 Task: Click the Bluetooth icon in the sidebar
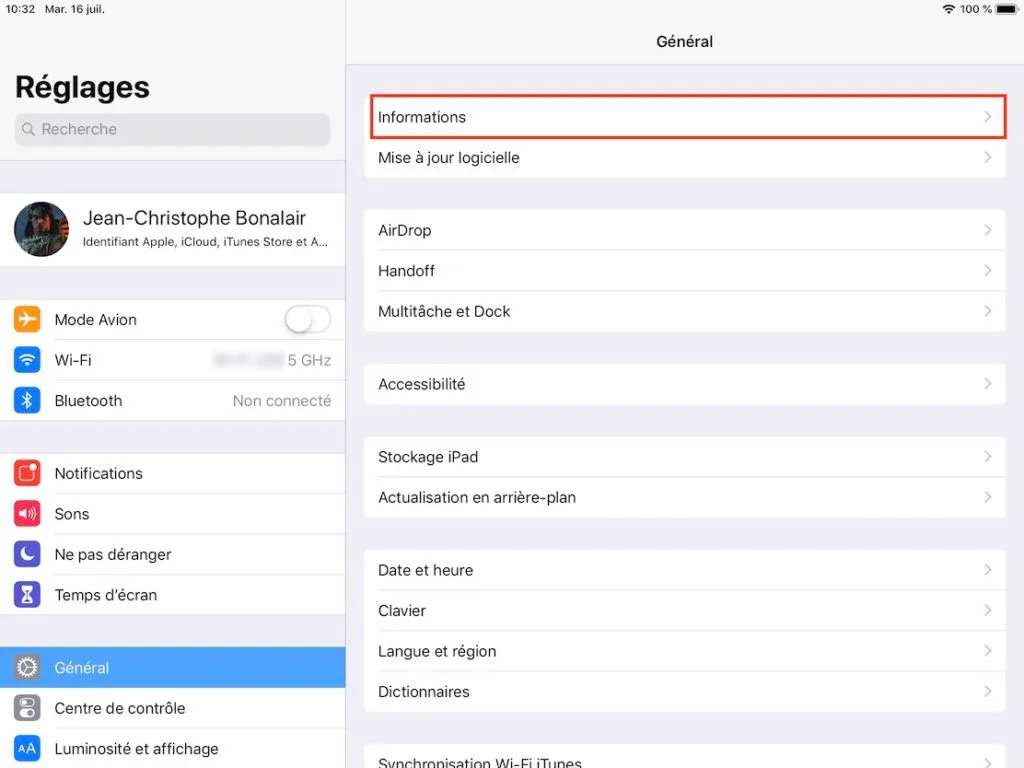pyautogui.click(x=26, y=400)
